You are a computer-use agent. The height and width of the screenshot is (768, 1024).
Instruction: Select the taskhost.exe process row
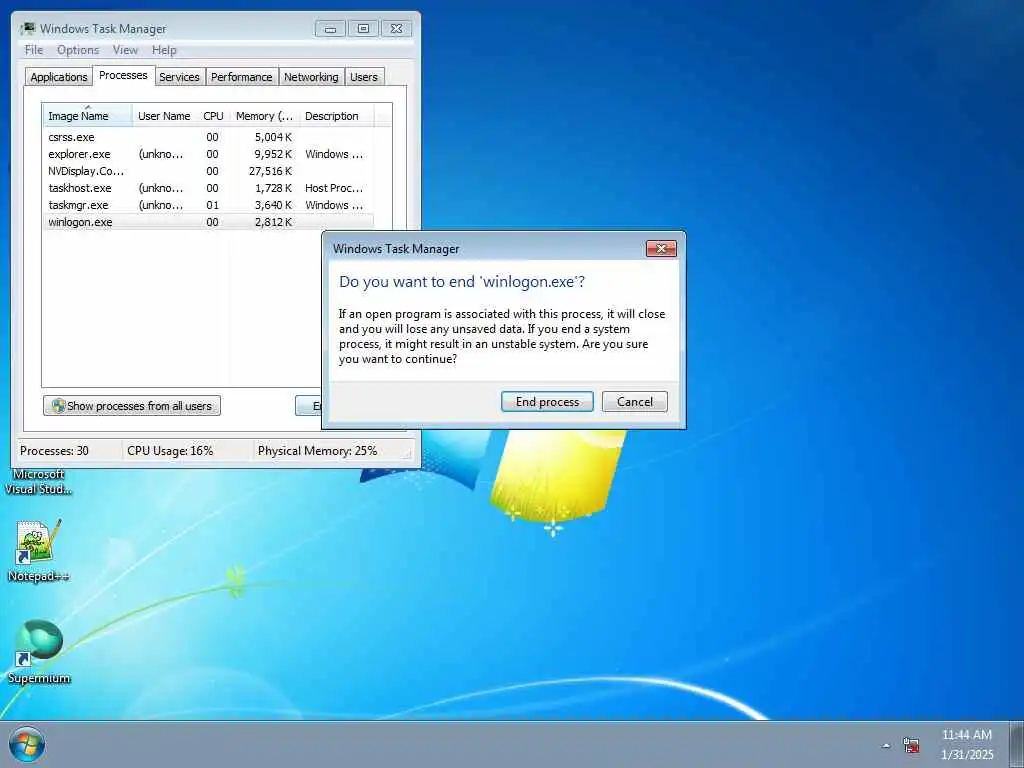coord(208,188)
